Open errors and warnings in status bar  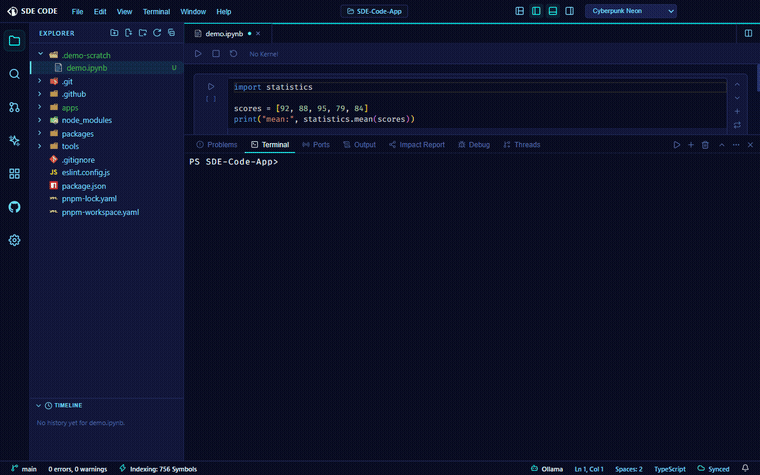[78, 469]
